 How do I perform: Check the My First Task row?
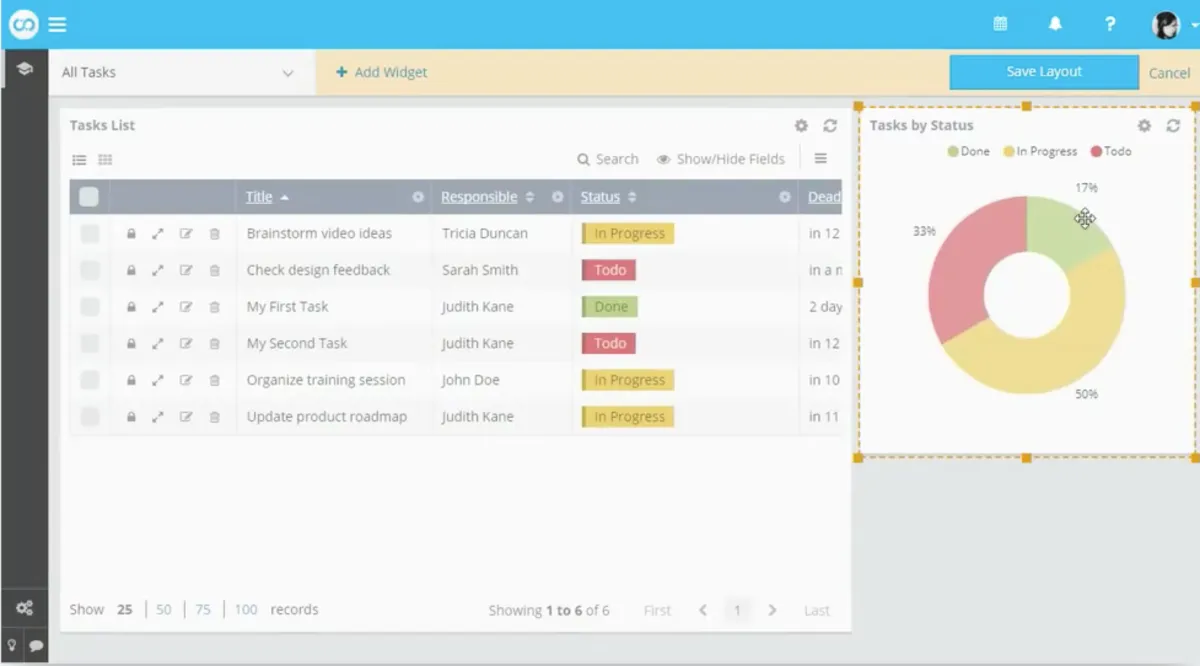pyautogui.click(x=90, y=307)
